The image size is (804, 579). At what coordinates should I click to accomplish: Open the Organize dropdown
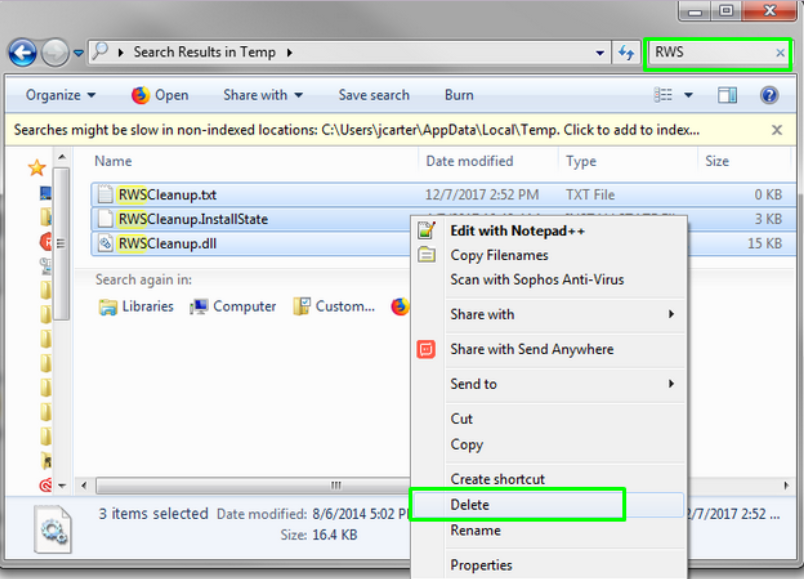59,94
